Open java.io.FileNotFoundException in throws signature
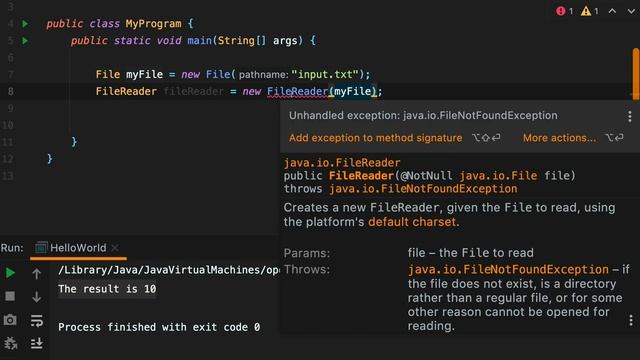The image size is (640, 360). pyautogui.click(x=423, y=189)
